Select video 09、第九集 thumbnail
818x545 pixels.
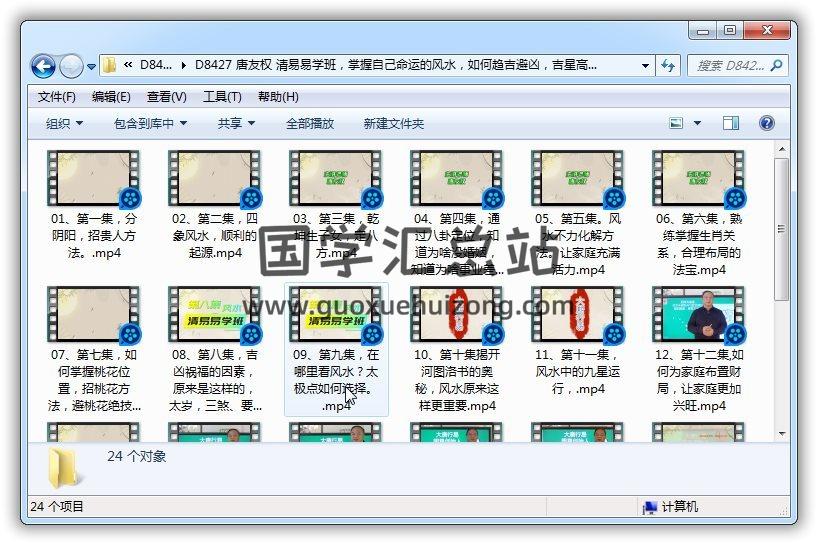point(335,314)
